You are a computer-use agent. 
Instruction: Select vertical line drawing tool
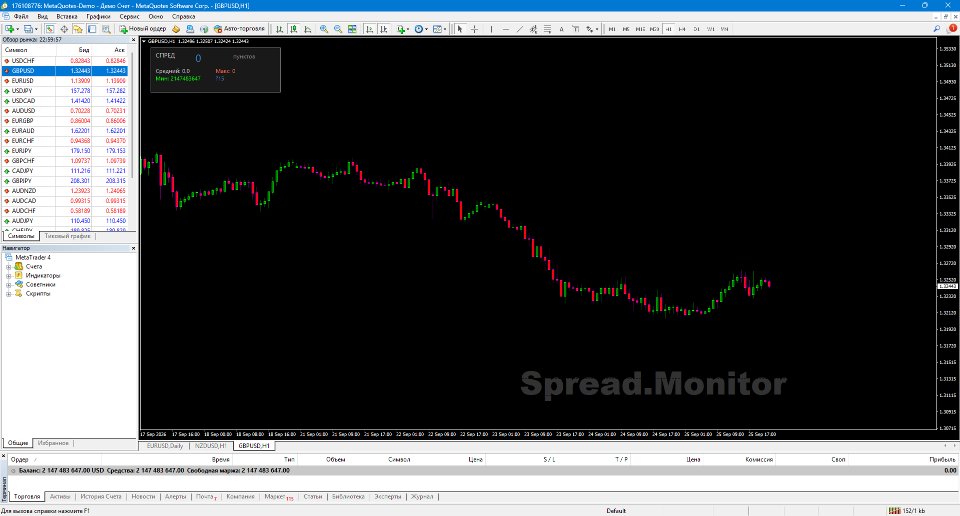pos(491,29)
